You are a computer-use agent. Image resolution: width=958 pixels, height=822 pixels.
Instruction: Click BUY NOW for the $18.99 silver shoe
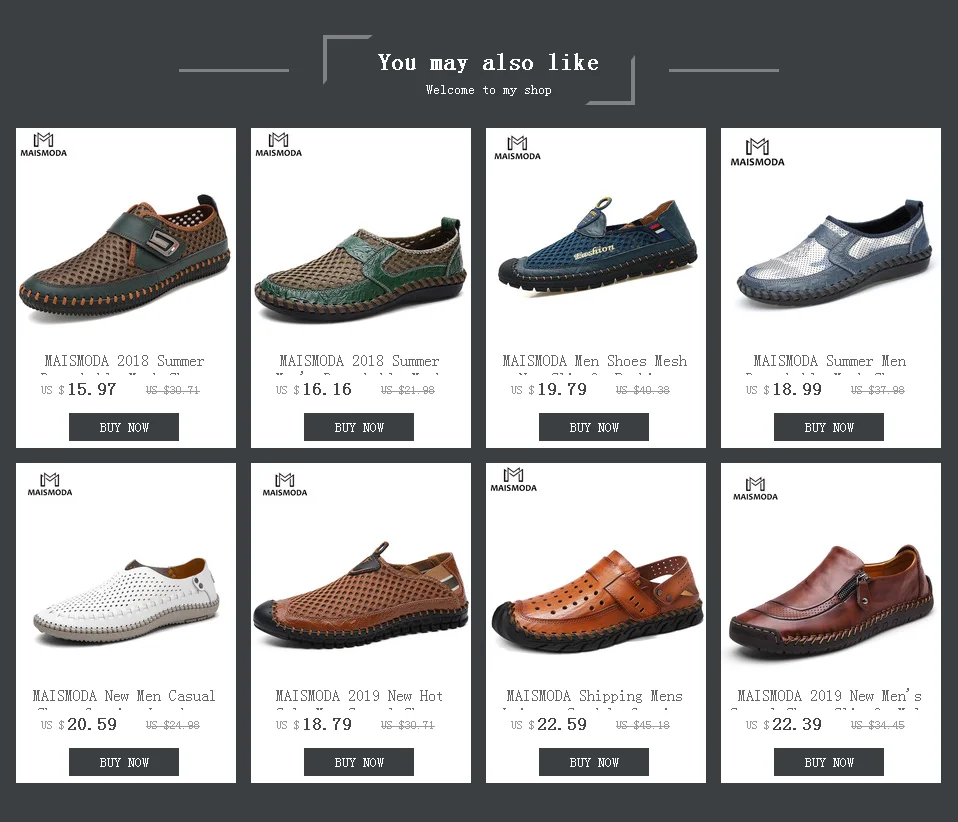point(828,427)
